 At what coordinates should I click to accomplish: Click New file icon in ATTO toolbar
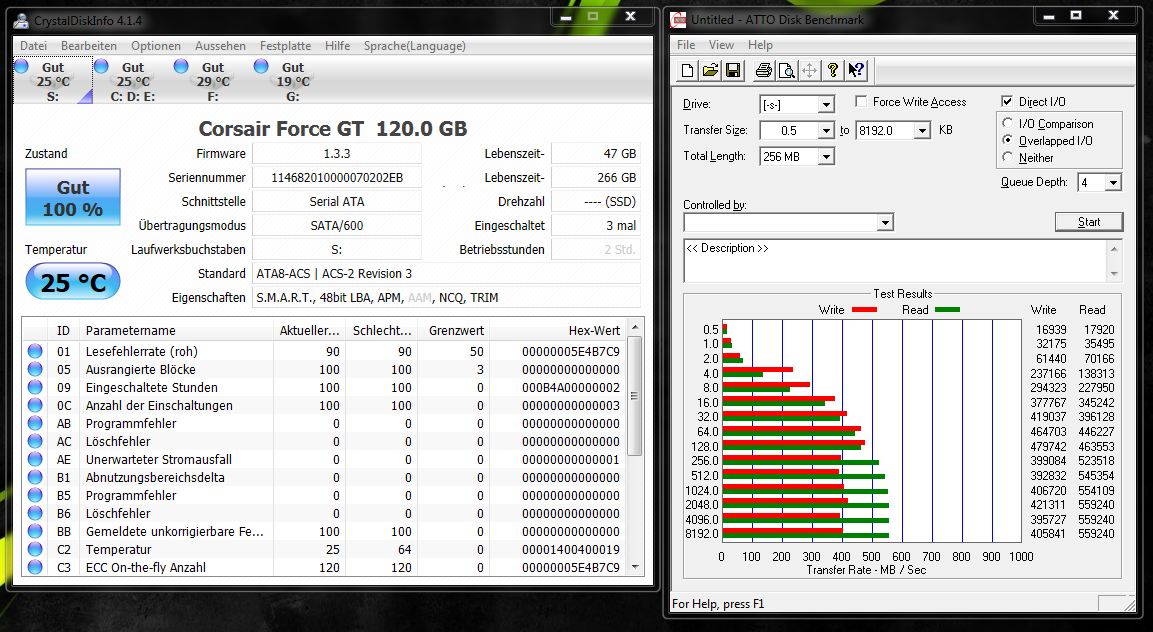pos(688,71)
